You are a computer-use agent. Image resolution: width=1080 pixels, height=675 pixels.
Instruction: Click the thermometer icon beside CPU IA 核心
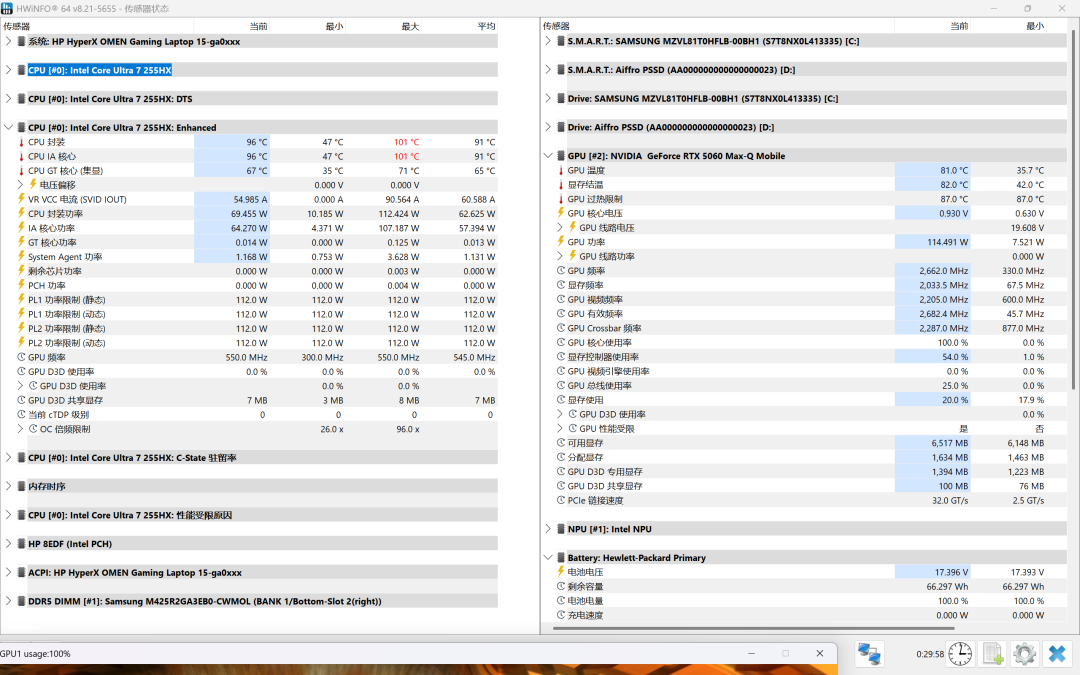coord(21,156)
